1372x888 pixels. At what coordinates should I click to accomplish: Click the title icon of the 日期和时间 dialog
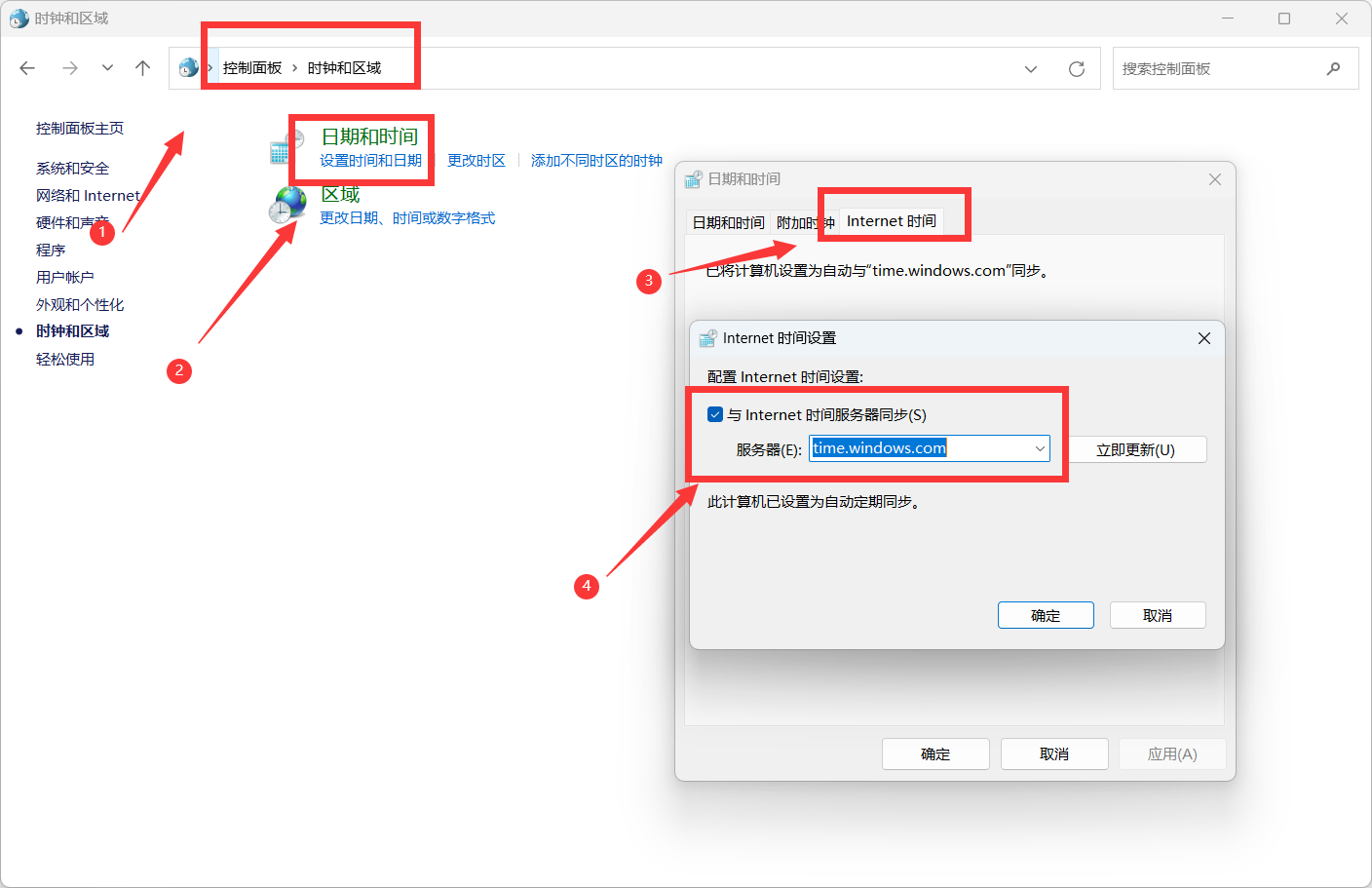[x=693, y=179]
